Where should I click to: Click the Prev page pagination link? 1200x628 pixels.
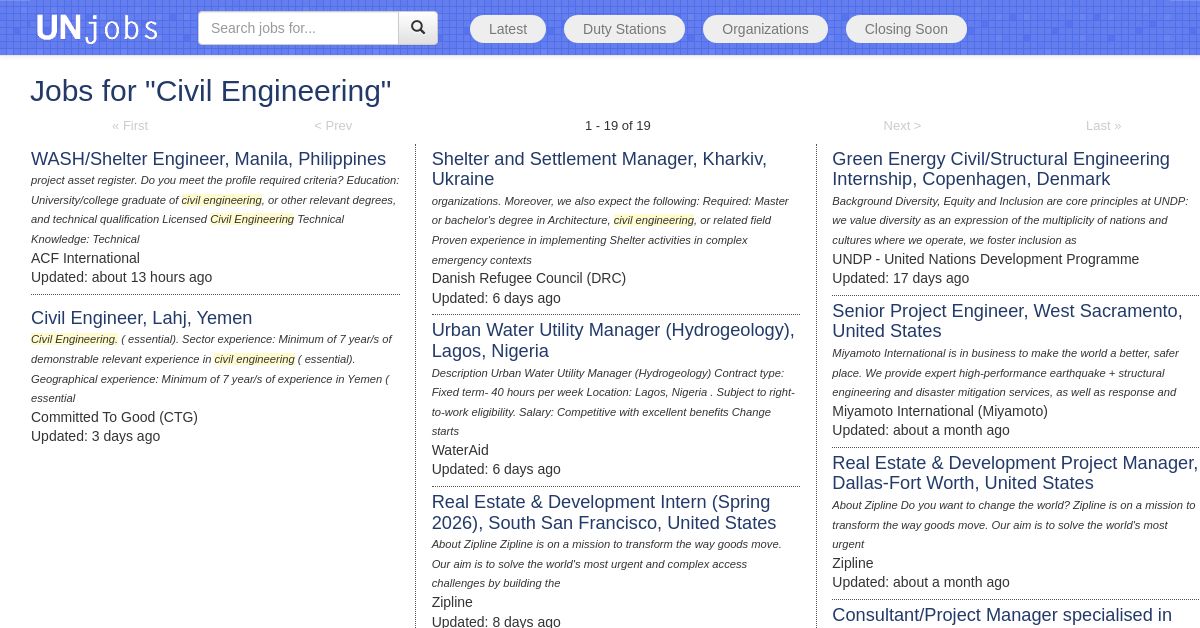333,125
